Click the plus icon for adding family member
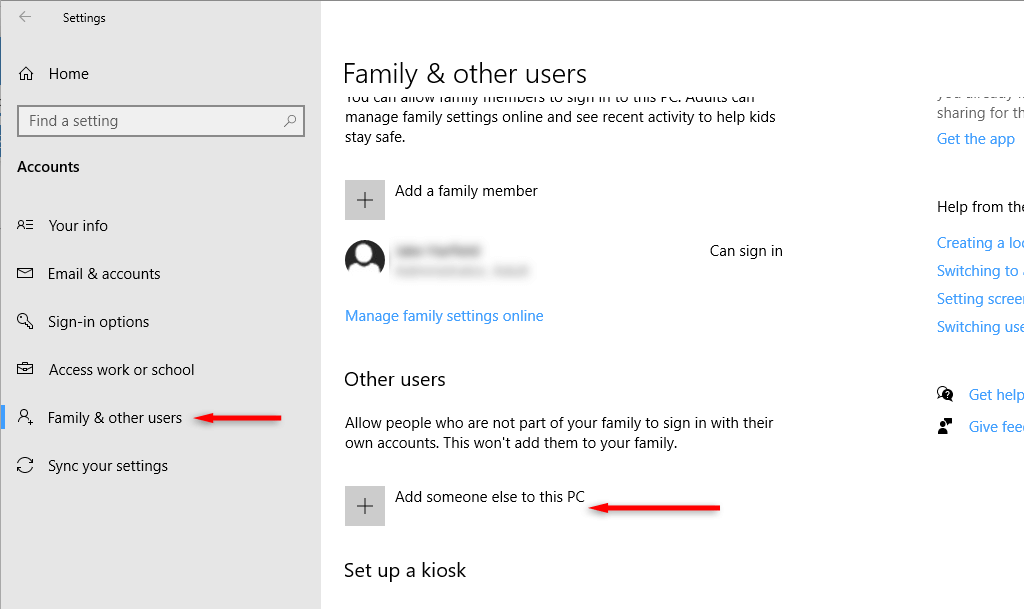This screenshot has width=1024, height=609. click(365, 200)
